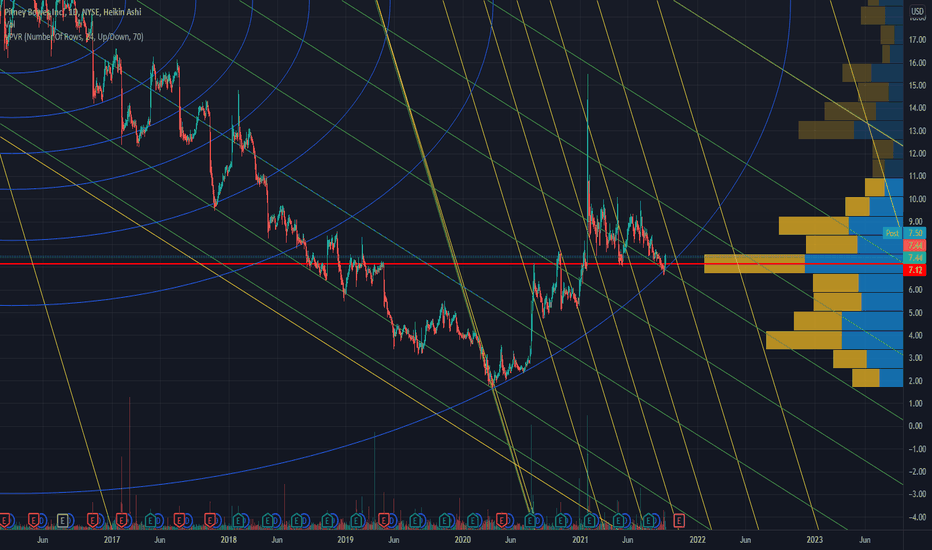Image resolution: width=932 pixels, height=550 pixels.
Task: Click the 2018 time axis label
Action: (x=228, y=540)
